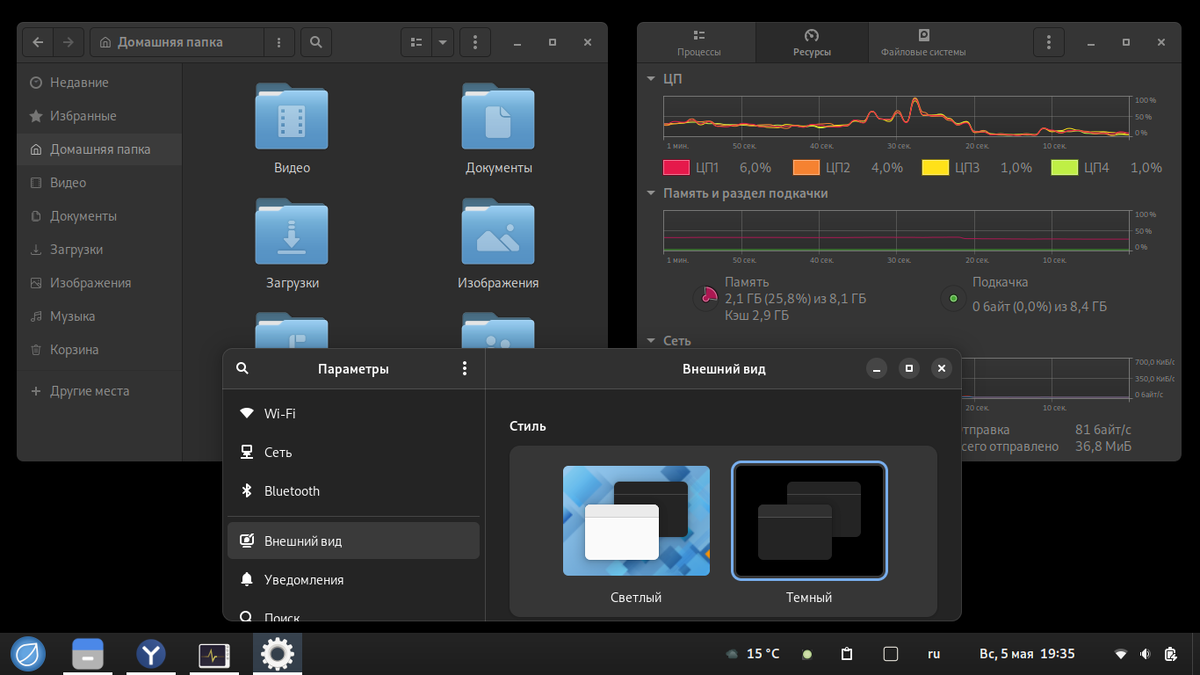
Task: Launch Yandex browser from taskbar
Action: coord(151,654)
